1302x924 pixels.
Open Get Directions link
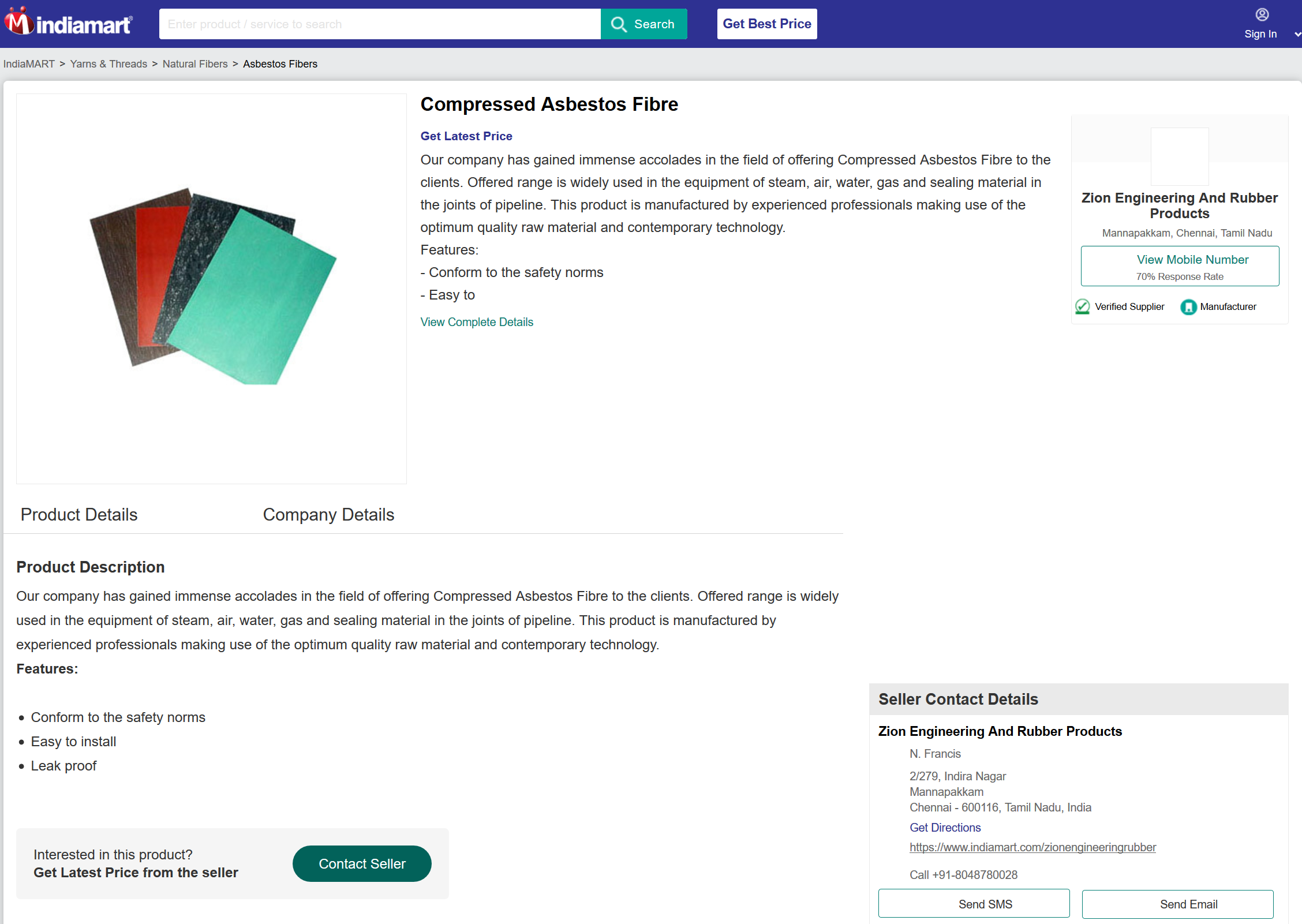click(945, 828)
